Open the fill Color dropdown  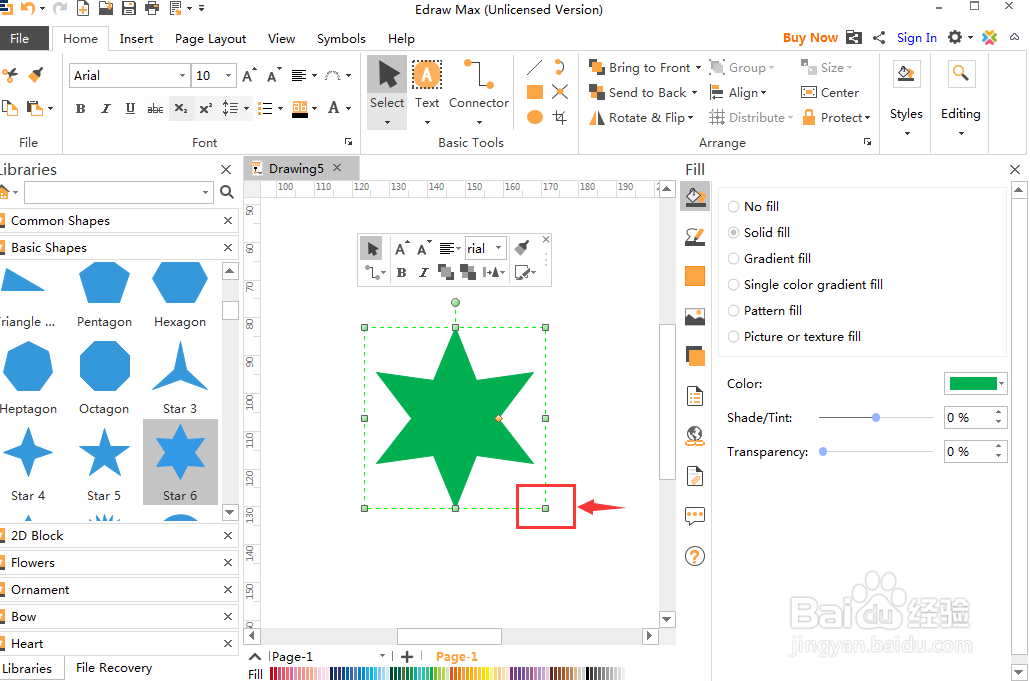(x=1002, y=384)
